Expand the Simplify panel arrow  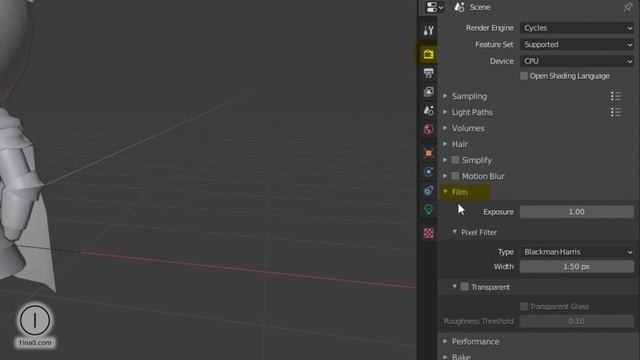tap(445, 160)
